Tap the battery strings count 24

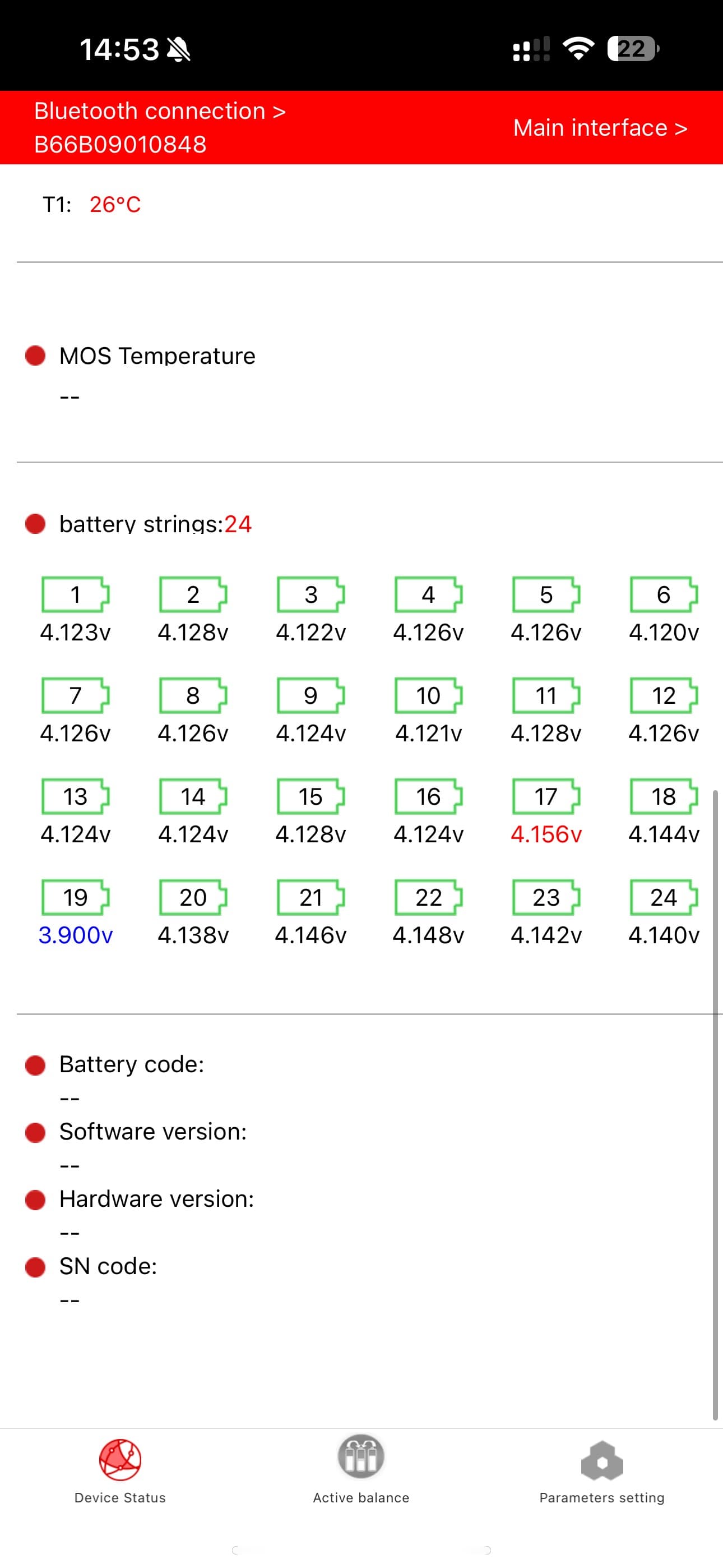point(238,524)
